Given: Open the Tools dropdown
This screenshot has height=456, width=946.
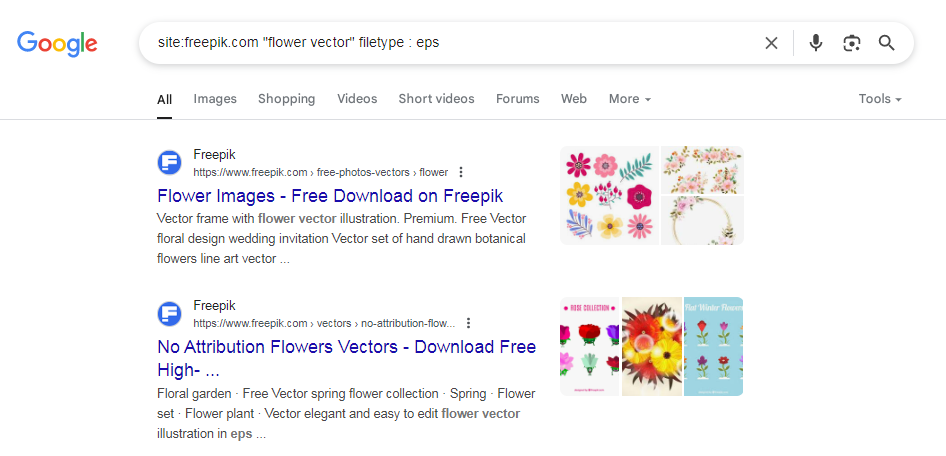Looking at the screenshot, I should [880, 99].
